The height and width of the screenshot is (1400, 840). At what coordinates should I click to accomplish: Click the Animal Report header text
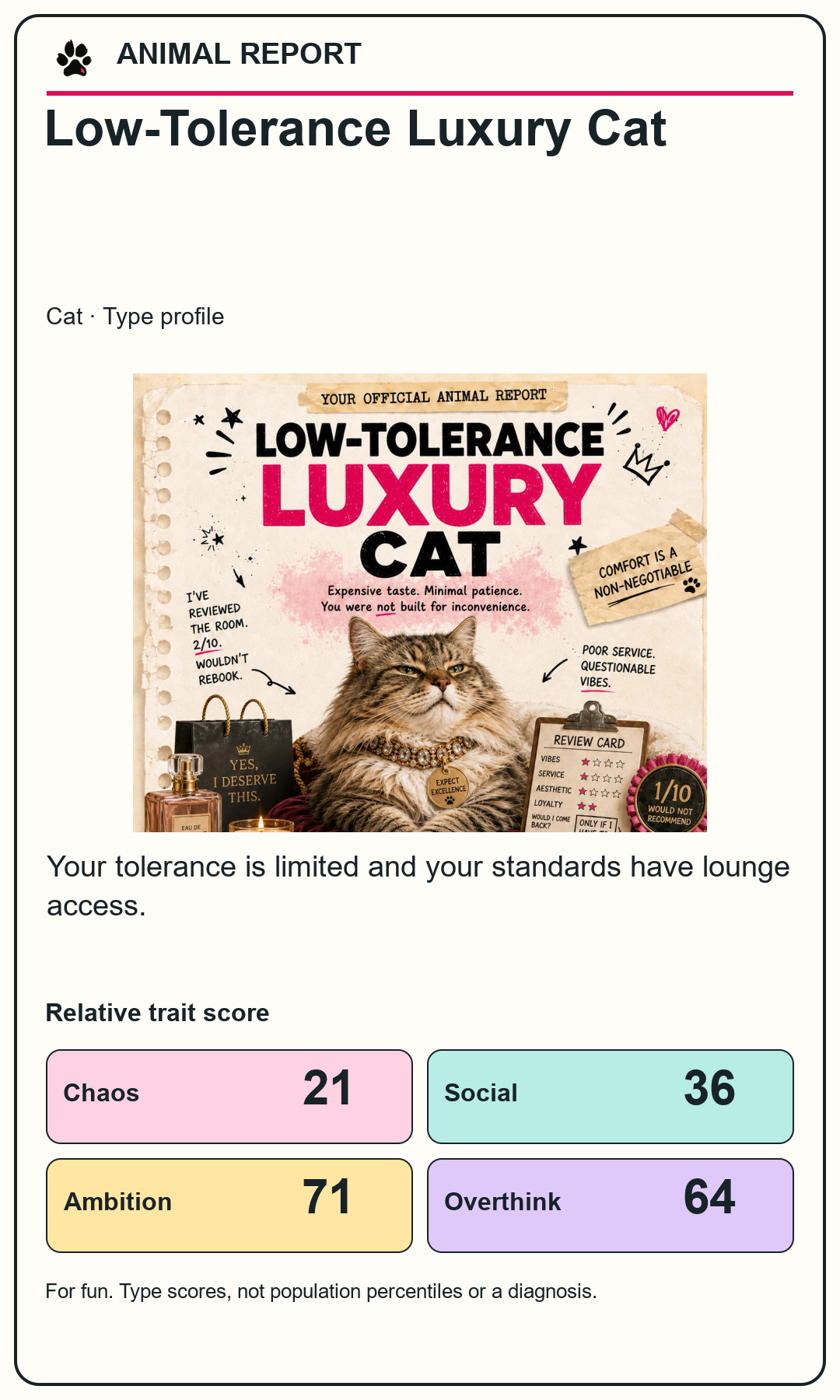pyautogui.click(x=239, y=54)
